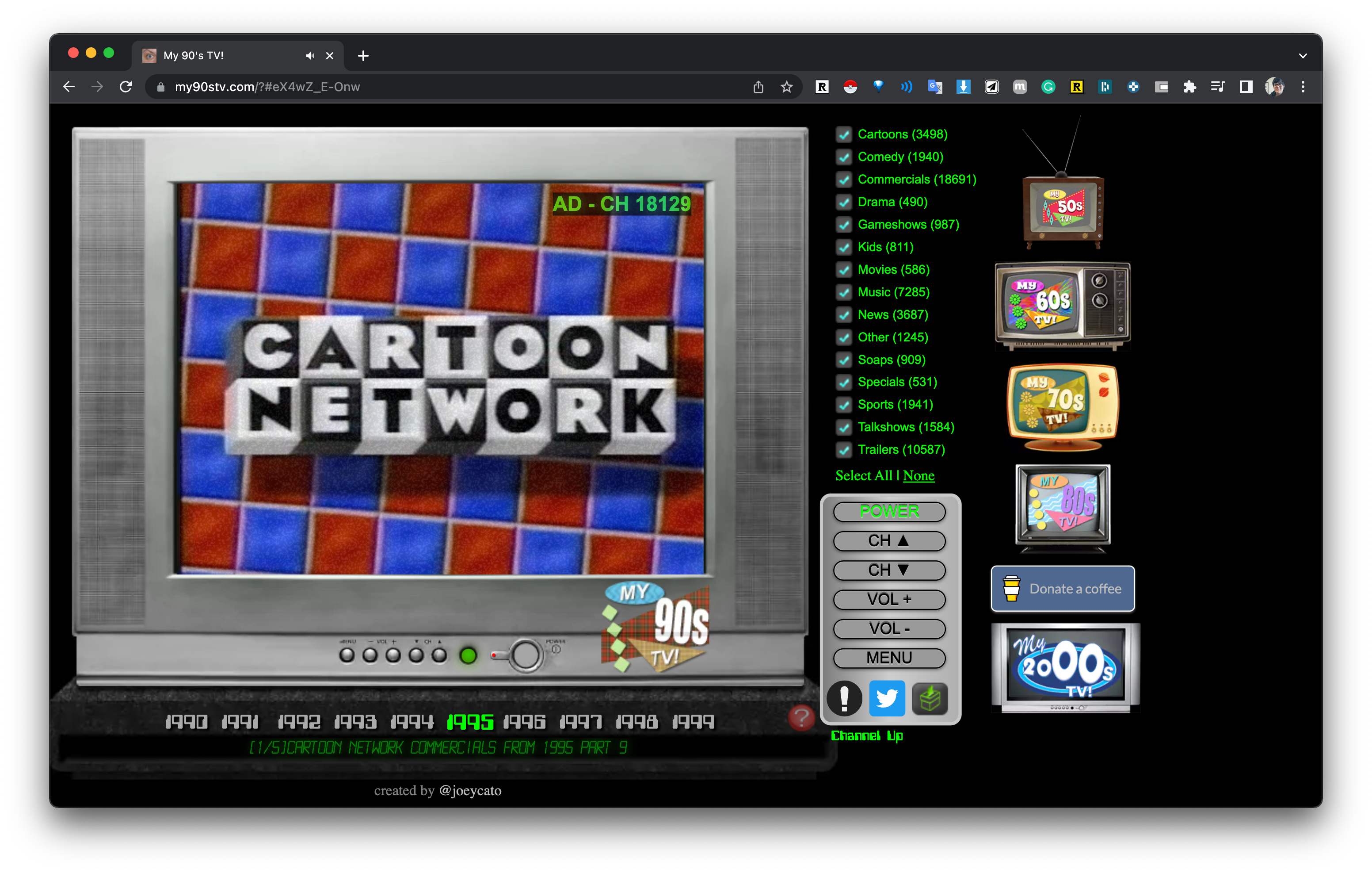Mute tab via the speaker icon

309,55
